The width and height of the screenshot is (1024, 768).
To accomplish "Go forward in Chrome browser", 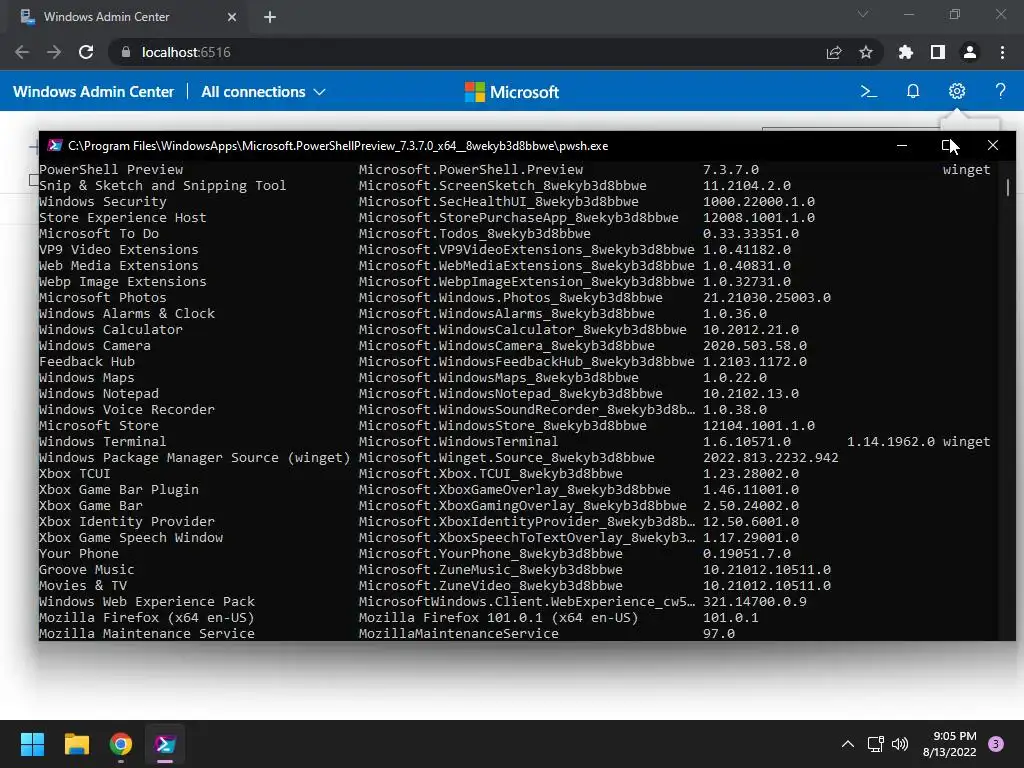I will coord(54,52).
